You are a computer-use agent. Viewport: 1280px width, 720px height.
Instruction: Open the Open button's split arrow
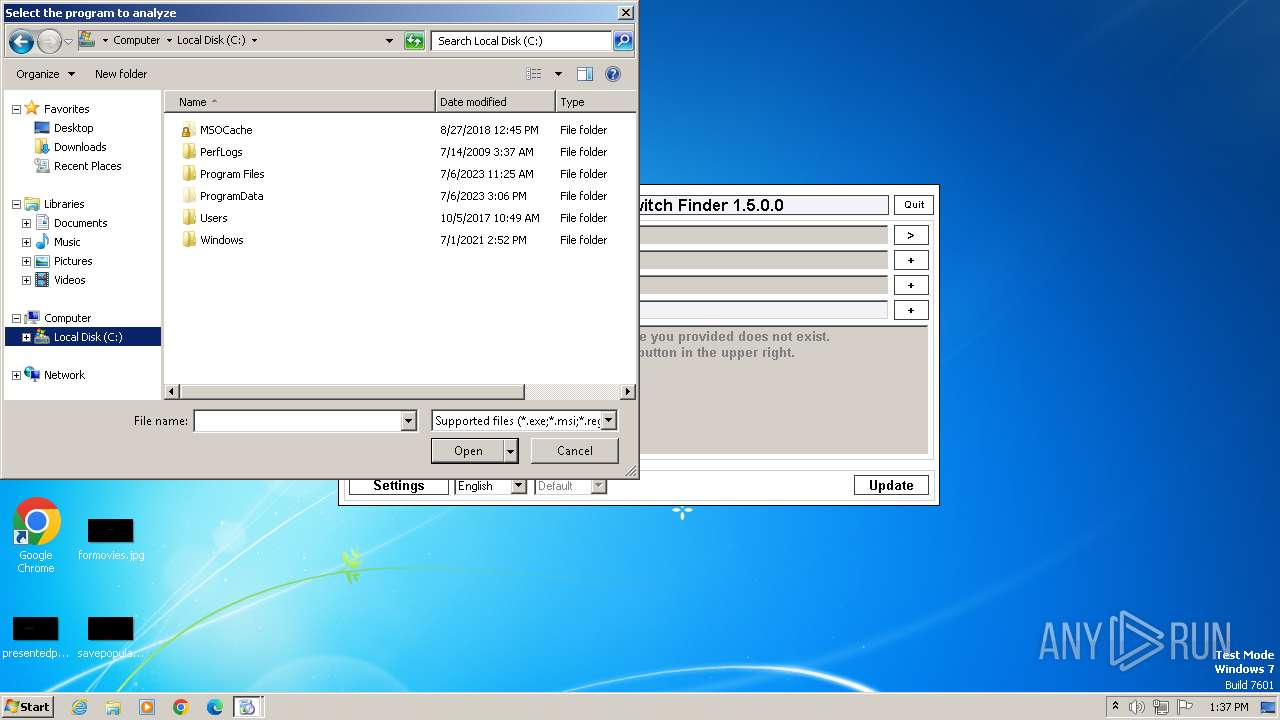click(511, 451)
